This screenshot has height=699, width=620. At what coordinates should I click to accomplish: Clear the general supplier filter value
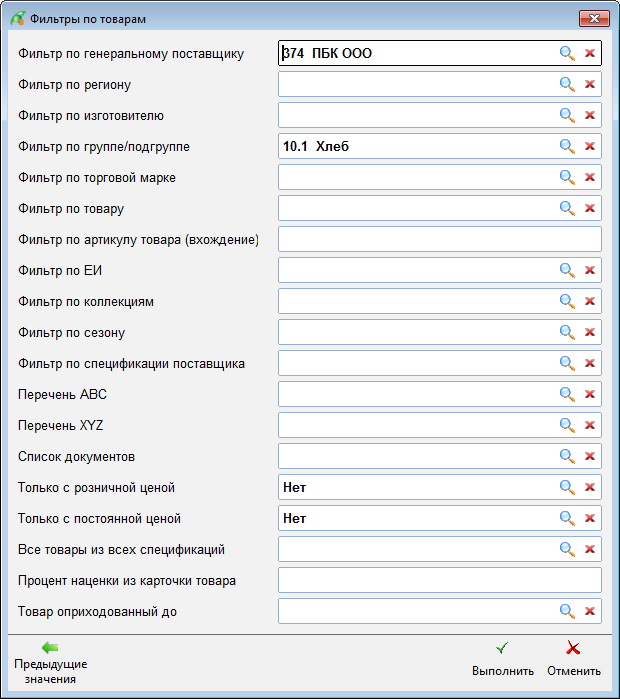[589, 53]
